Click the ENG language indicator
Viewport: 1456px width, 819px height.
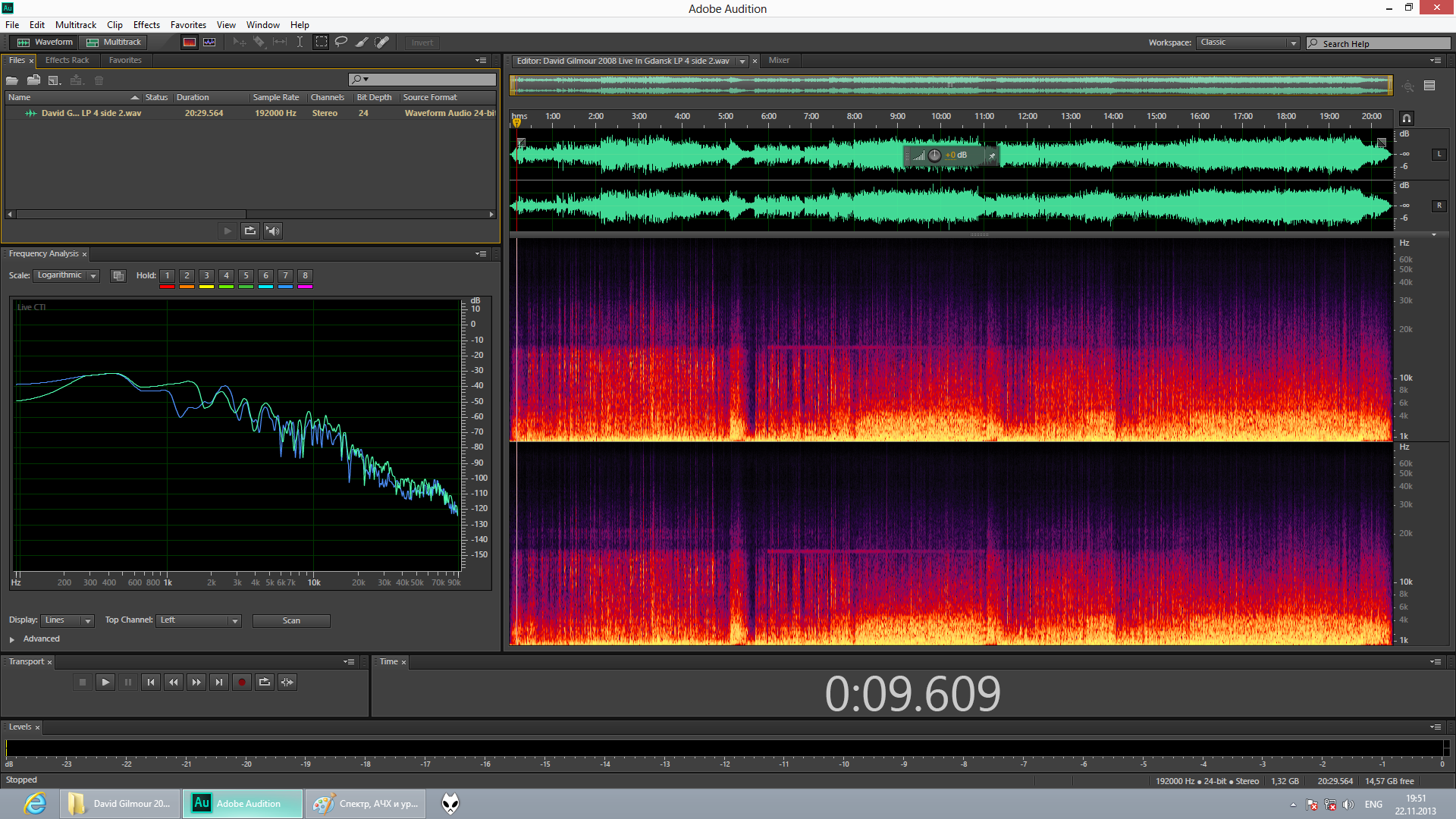pos(1373,805)
